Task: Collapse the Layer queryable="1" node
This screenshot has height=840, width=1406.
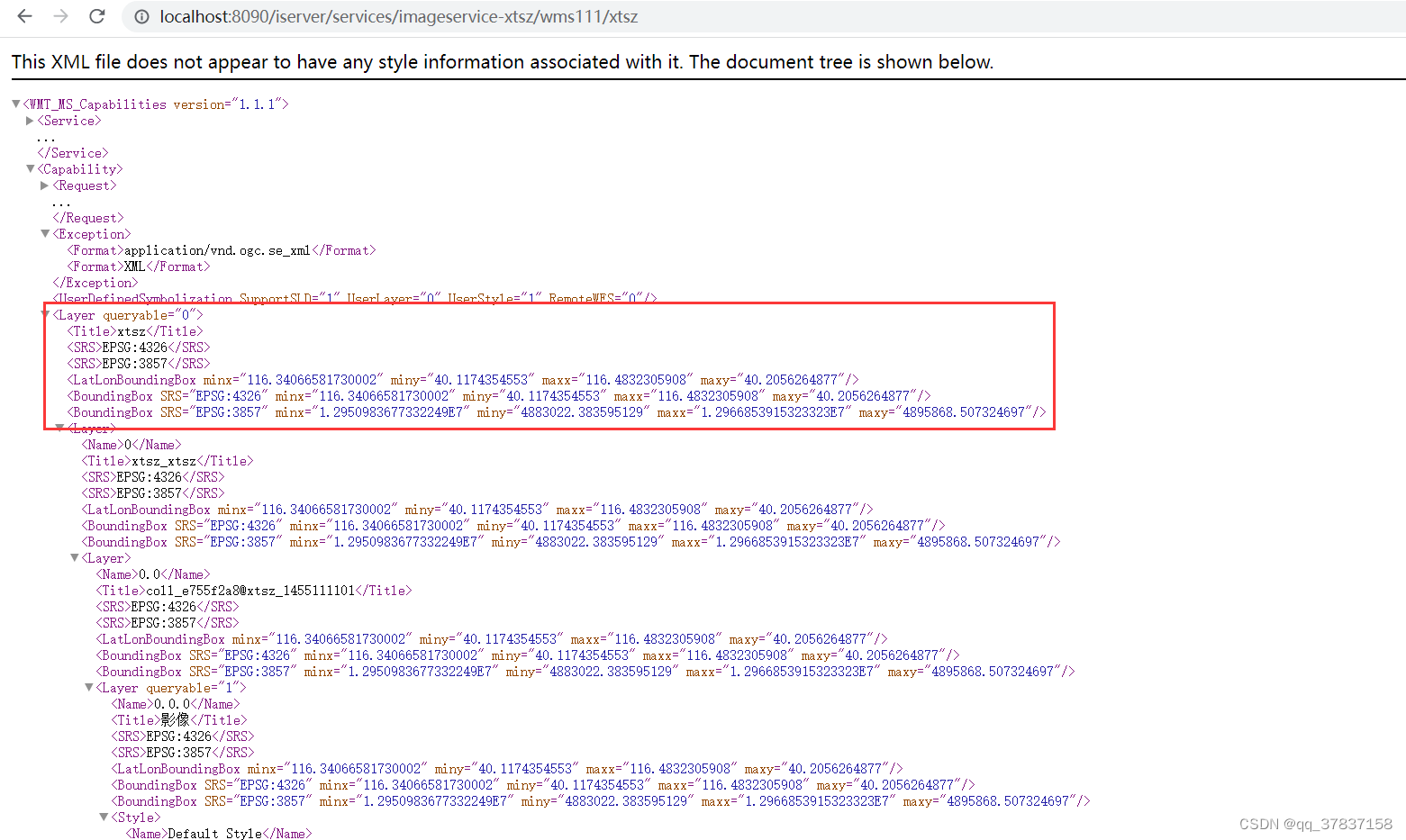Action: [89, 688]
